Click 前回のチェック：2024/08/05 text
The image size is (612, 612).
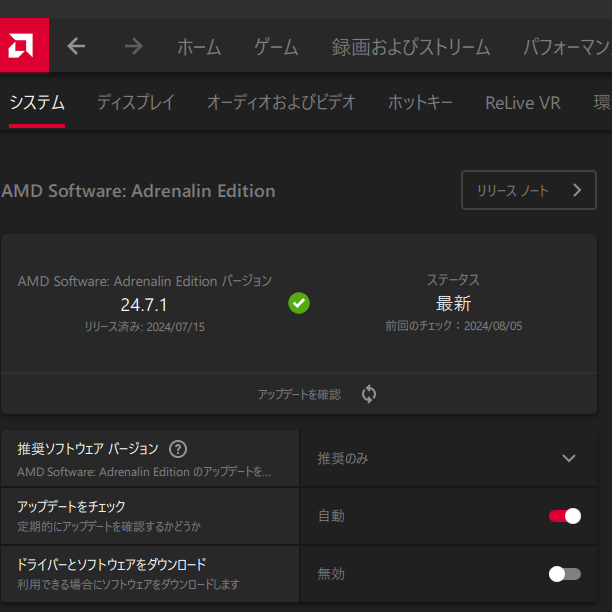pyautogui.click(x=454, y=326)
